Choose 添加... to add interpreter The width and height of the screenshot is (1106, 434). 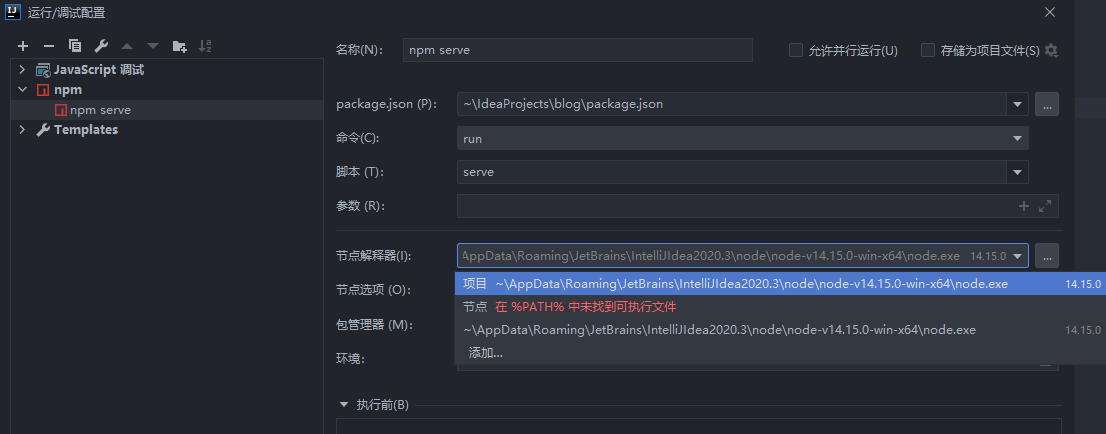pyautogui.click(x=780, y=352)
